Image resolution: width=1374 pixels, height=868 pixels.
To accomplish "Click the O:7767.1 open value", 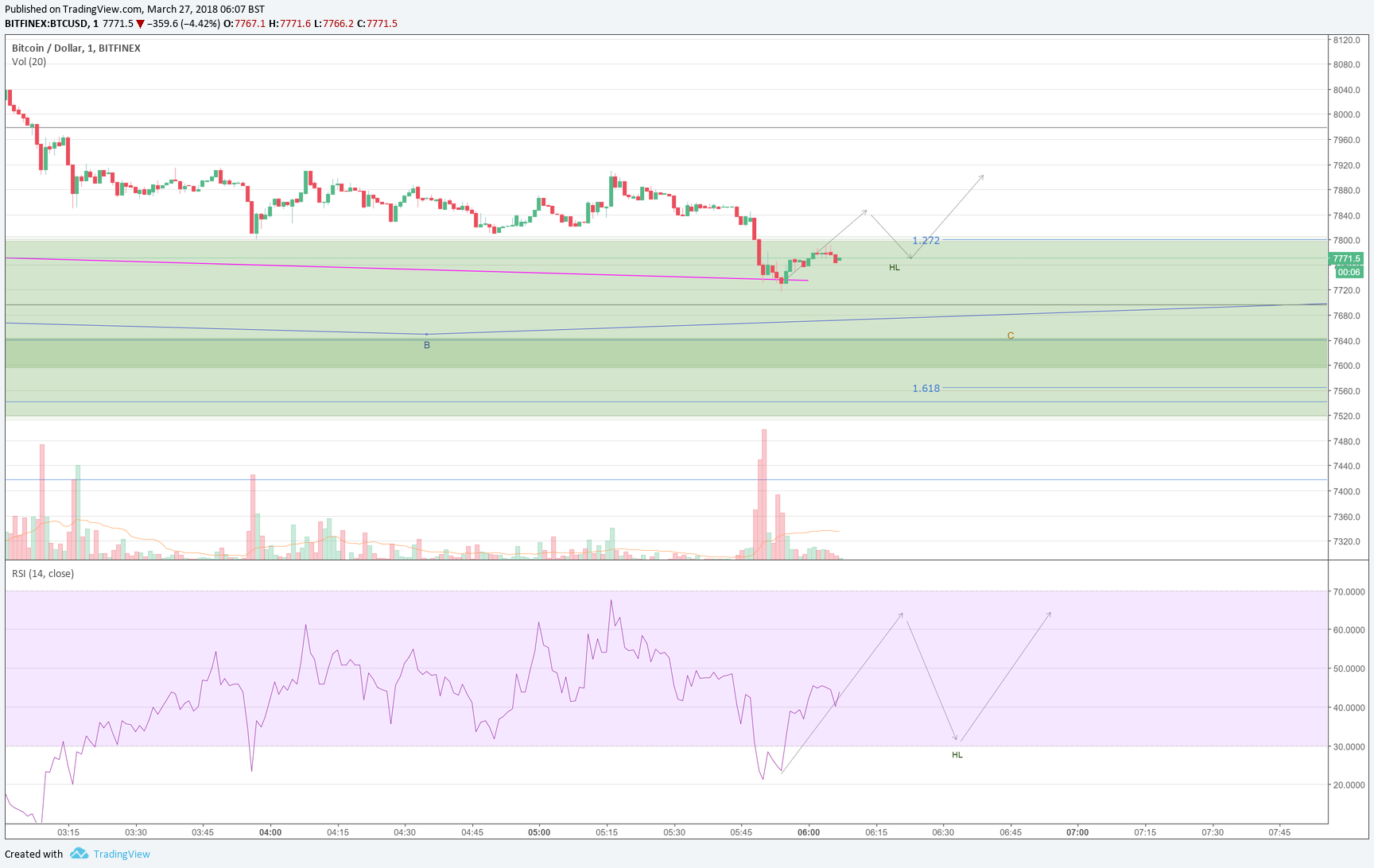I will [x=244, y=23].
